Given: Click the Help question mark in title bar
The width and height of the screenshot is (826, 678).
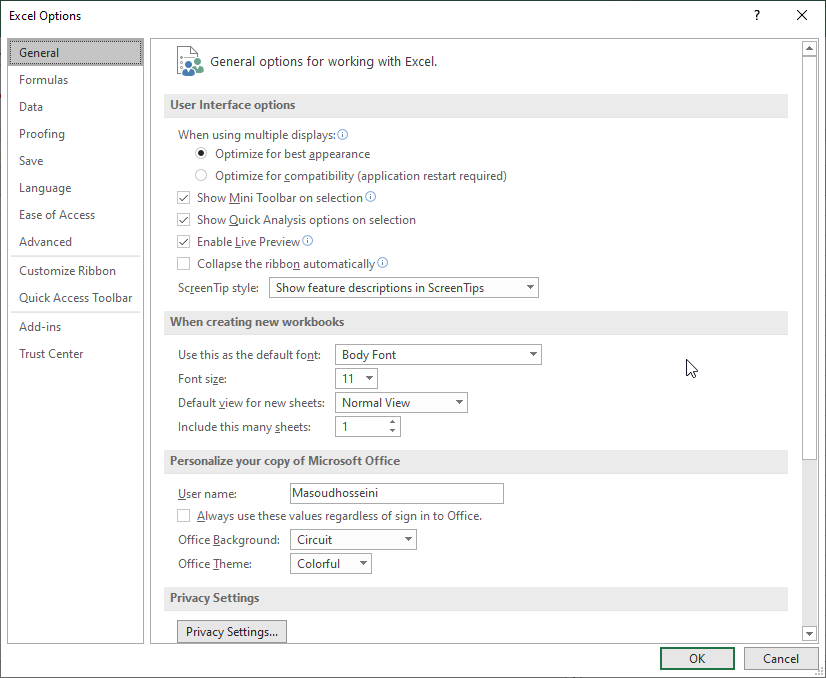Looking at the screenshot, I should (757, 15).
